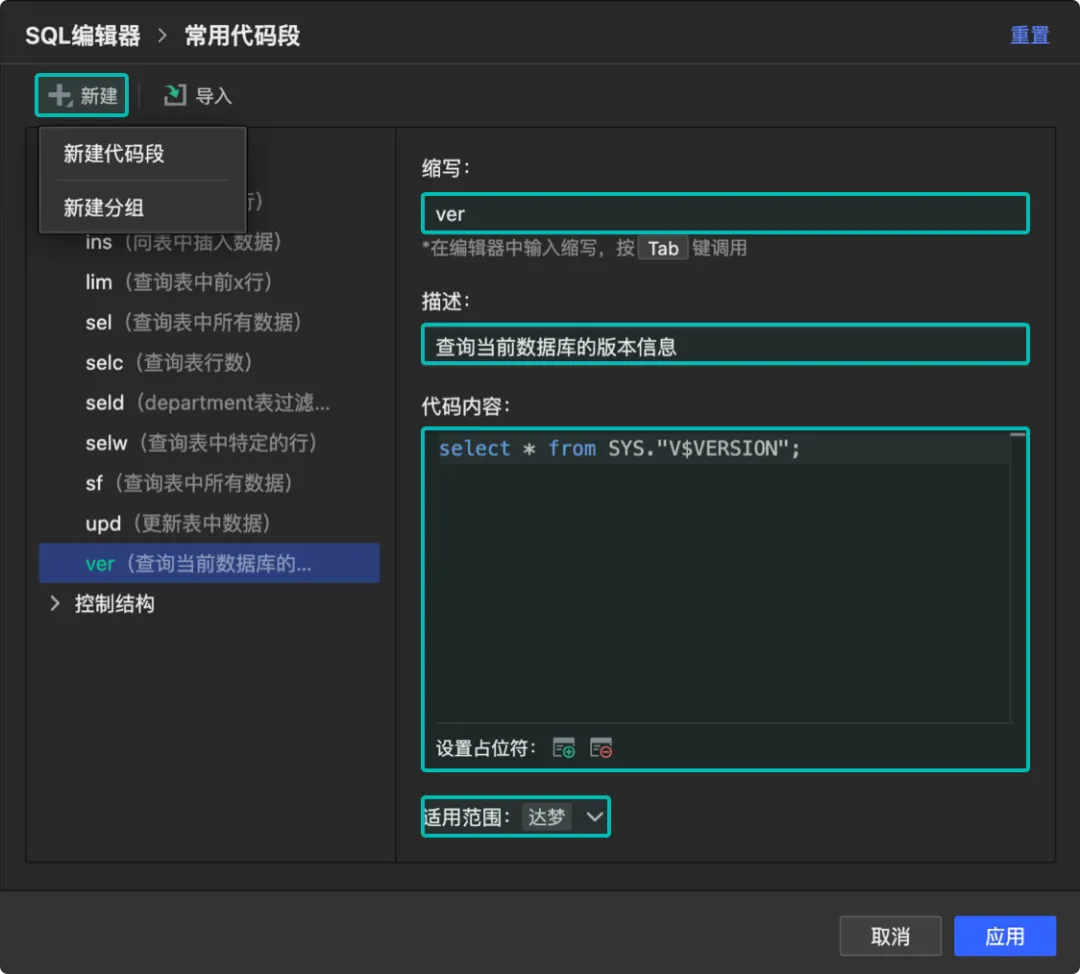Image resolution: width=1080 pixels, height=974 pixels.
Task: Click the 缩写 input field containing ver
Action: (725, 214)
